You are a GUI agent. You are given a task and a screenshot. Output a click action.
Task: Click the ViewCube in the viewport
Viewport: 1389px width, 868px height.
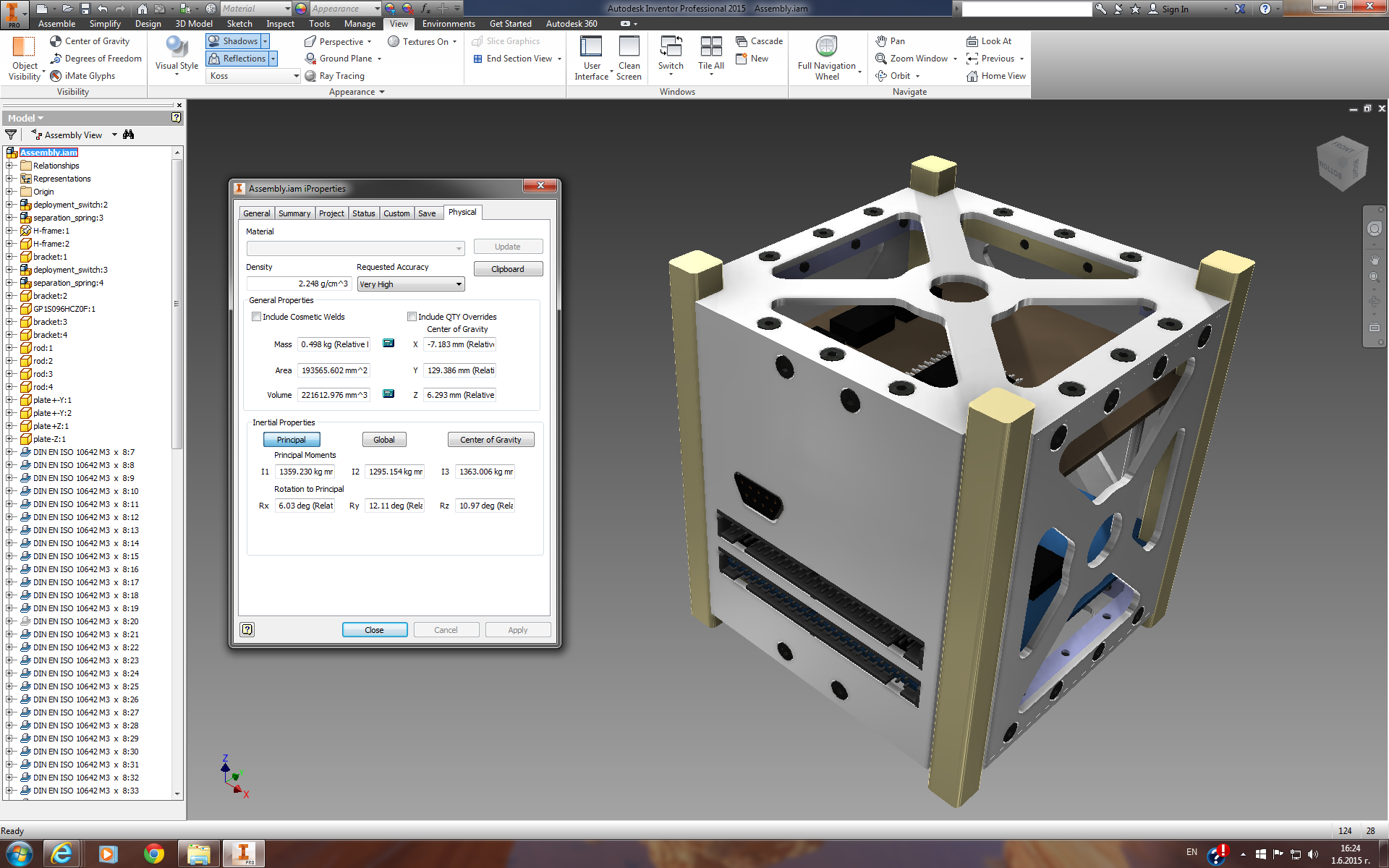pos(1342,163)
